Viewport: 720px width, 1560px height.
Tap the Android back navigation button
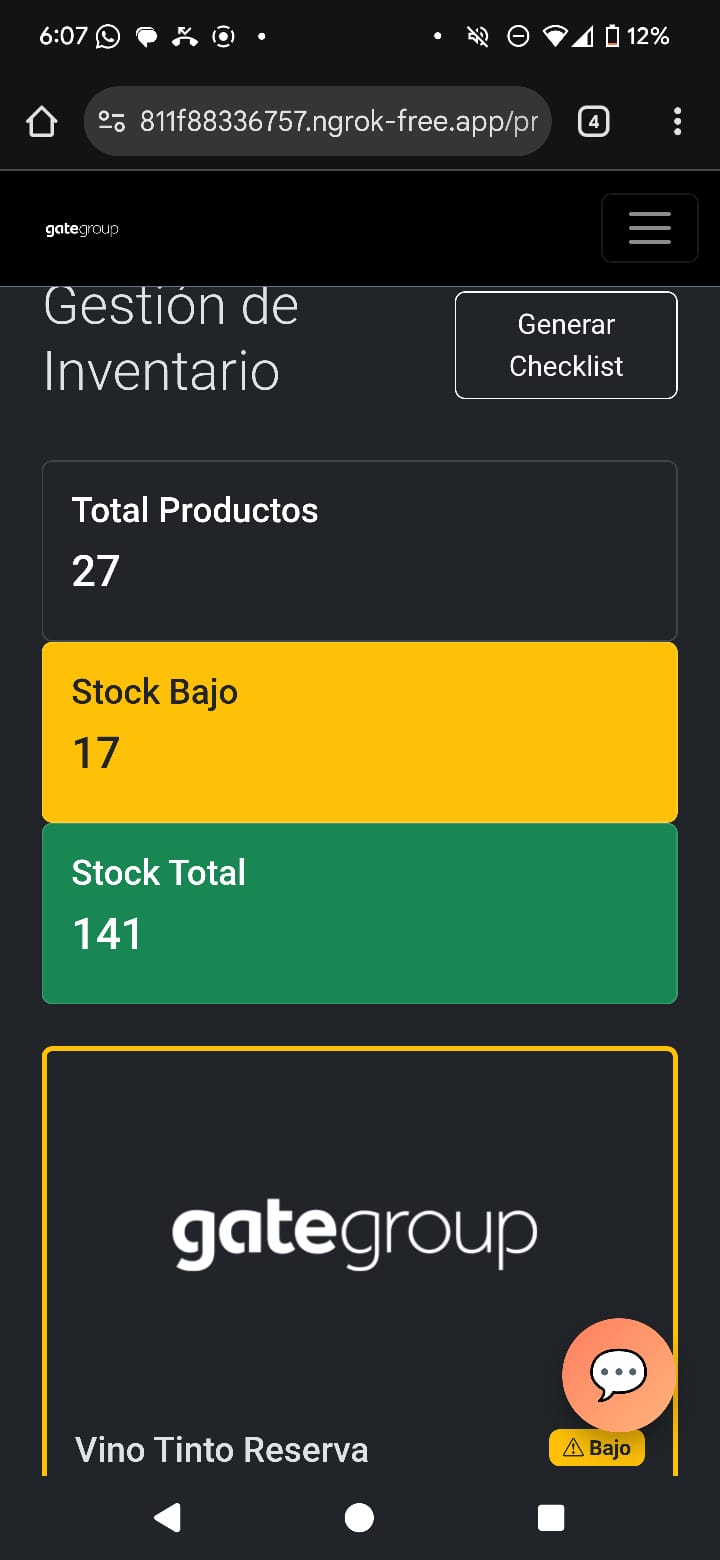click(167, 1517)
